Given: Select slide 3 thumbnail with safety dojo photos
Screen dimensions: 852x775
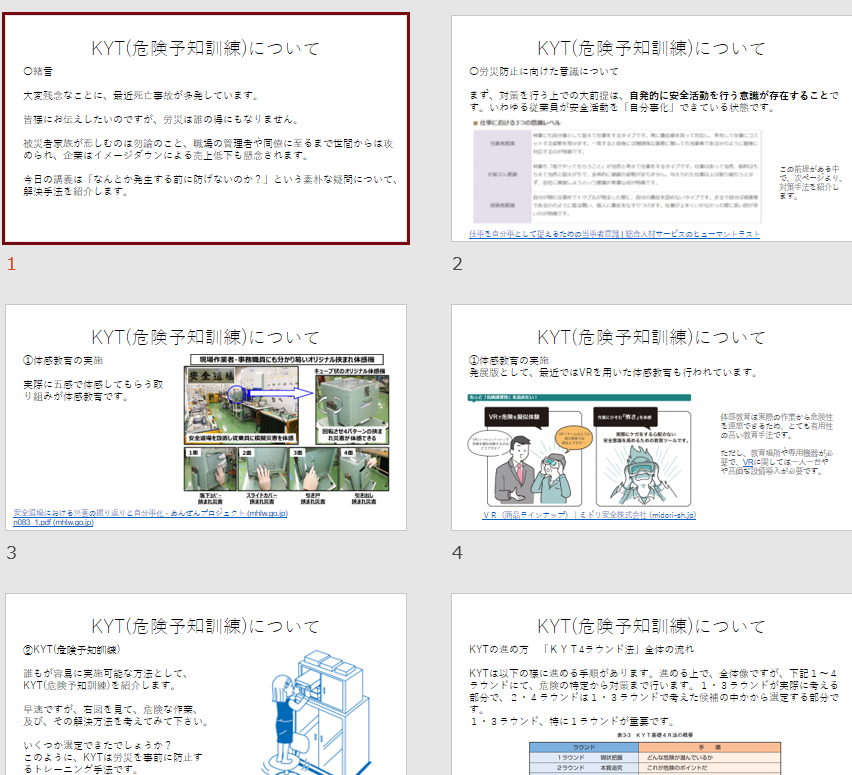Looking at the screenshot, I should pyautogui.click(x=206, y=417).
